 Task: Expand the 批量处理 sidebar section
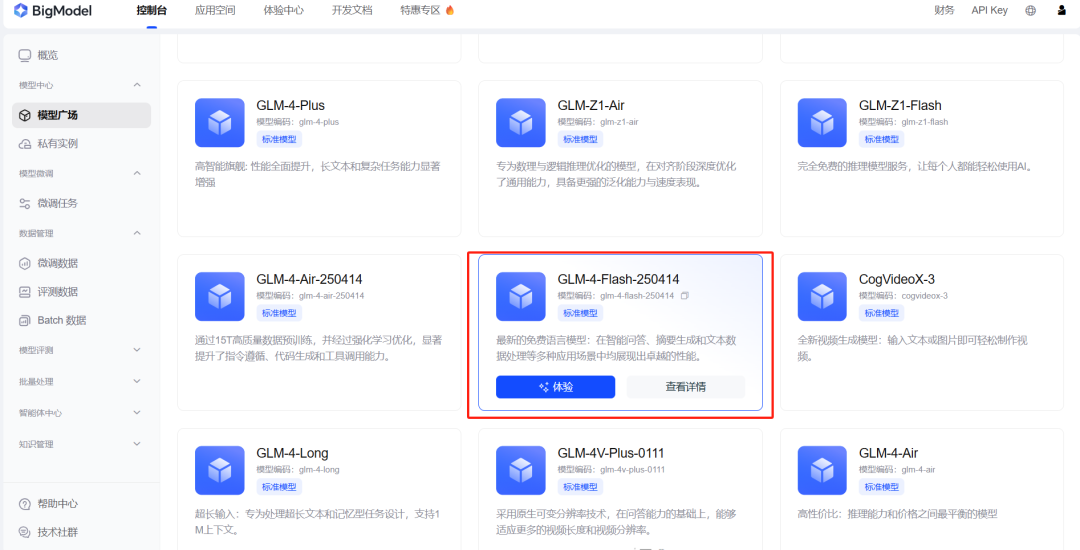136,381
